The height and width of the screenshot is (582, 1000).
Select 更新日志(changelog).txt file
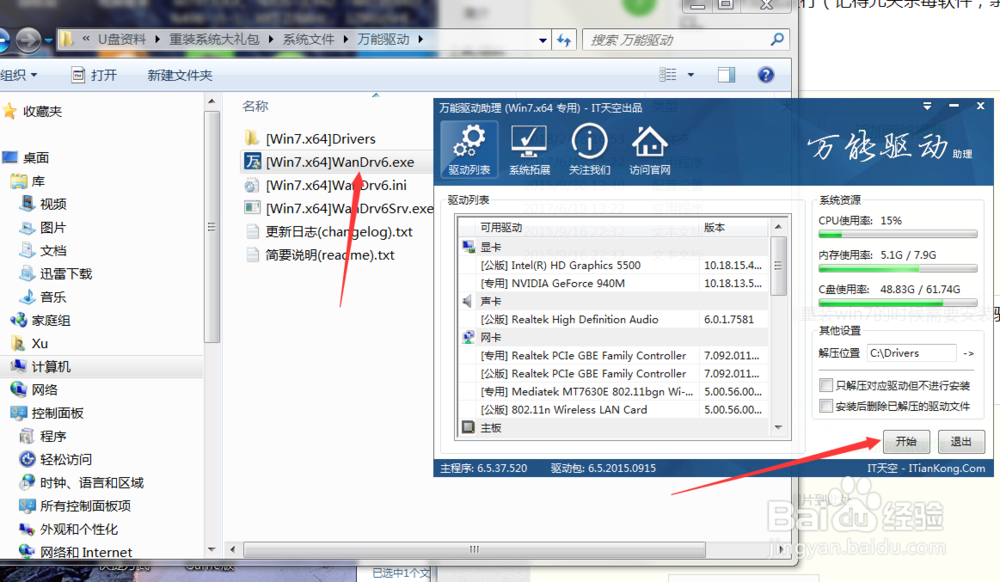pos(339,231)
